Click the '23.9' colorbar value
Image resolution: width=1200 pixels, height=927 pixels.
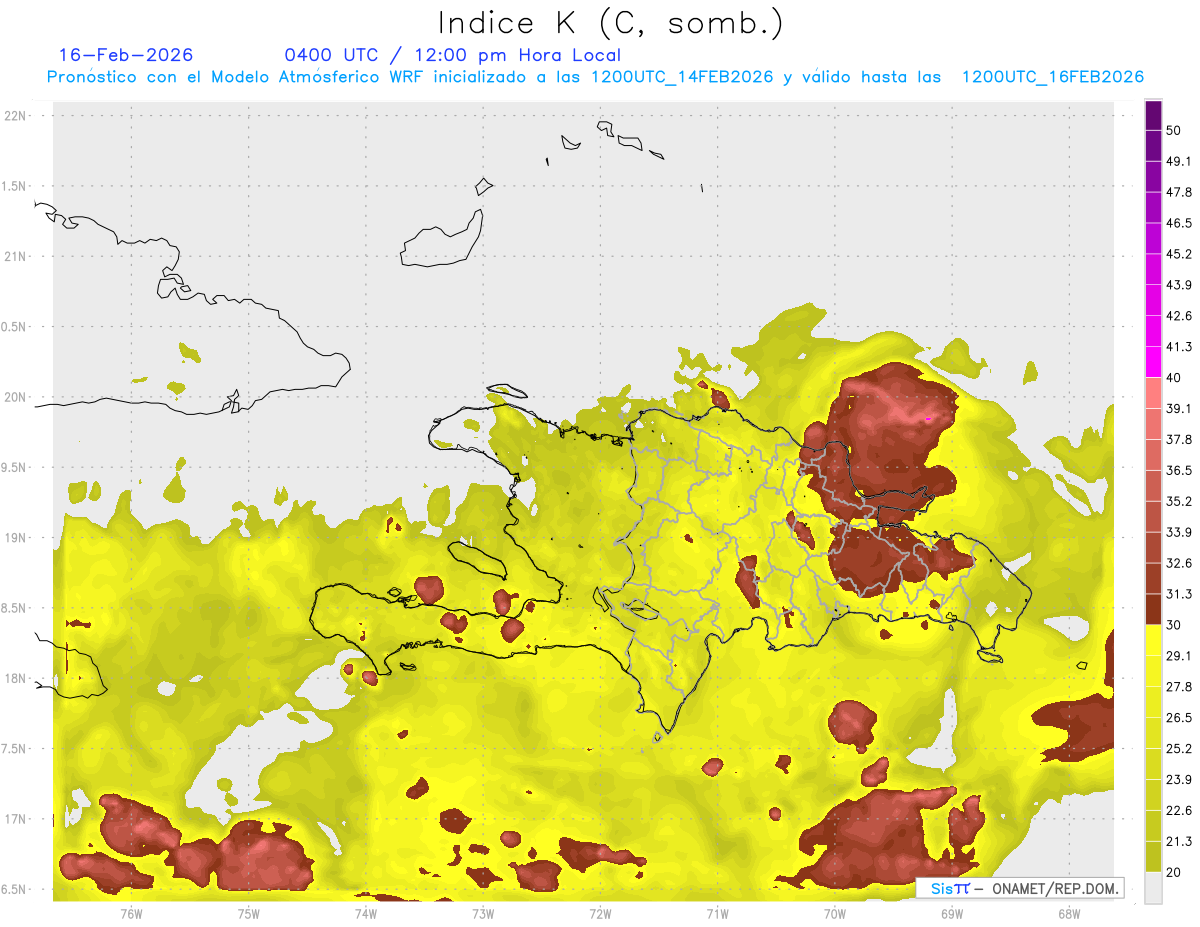(x=1179, y=780)
